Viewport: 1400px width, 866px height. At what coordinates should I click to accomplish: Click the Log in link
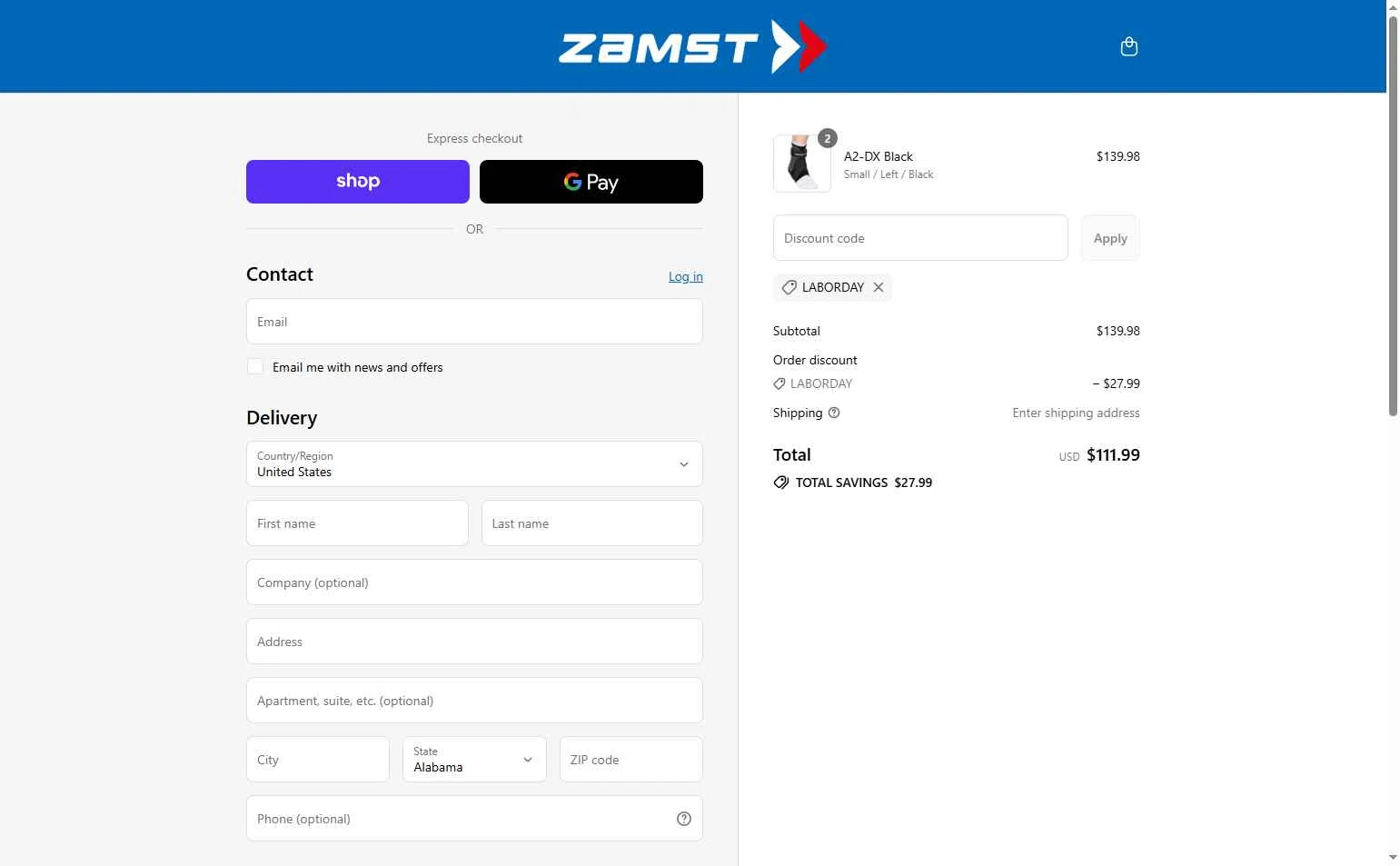tap(686, 276)
